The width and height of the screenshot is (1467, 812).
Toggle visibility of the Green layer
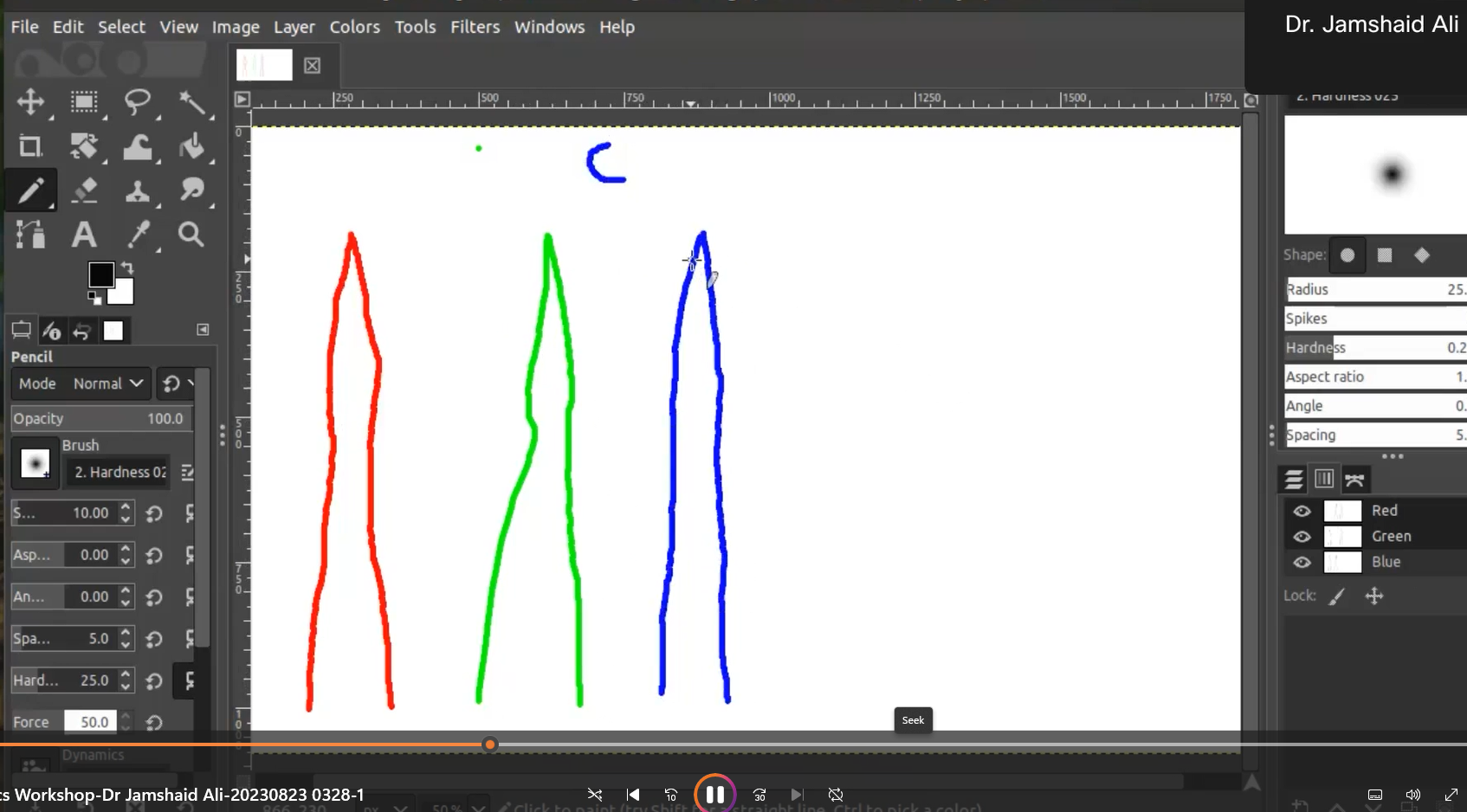[1302, 537]
